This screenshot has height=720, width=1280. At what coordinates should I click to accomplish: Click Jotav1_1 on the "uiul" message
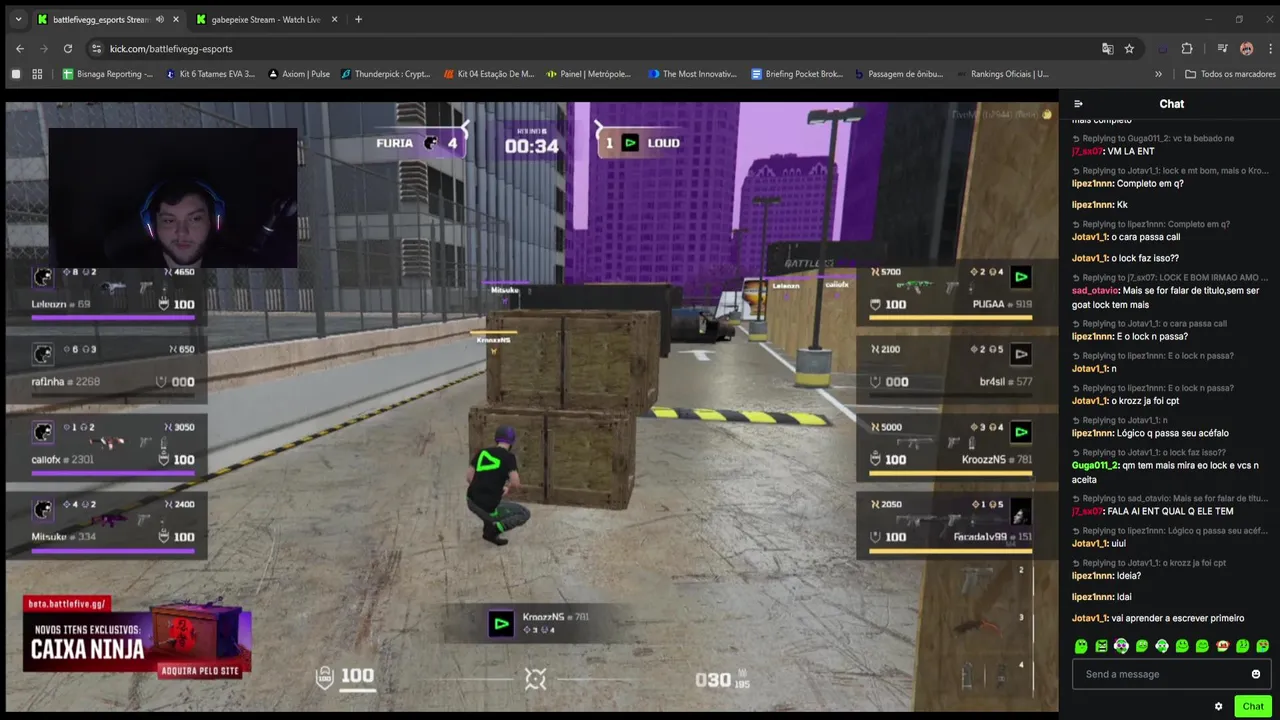(x=1089, y=544)
